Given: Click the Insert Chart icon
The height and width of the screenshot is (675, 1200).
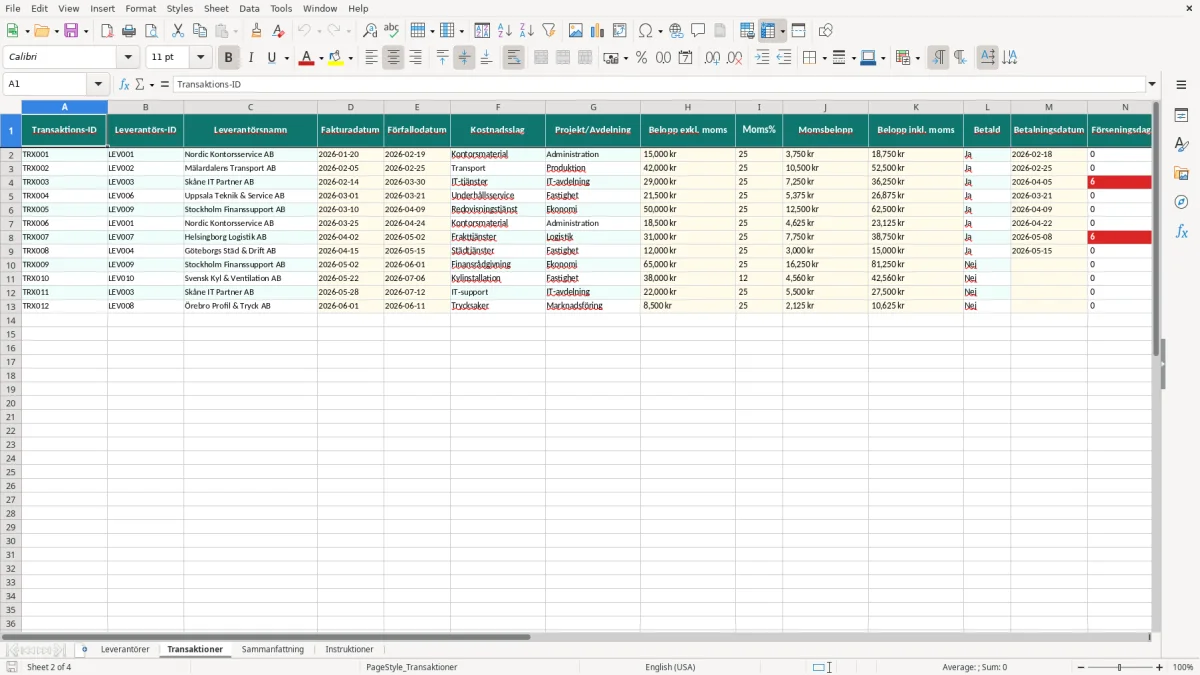Looking at the screenshot, I should click(x=598, y=31).
